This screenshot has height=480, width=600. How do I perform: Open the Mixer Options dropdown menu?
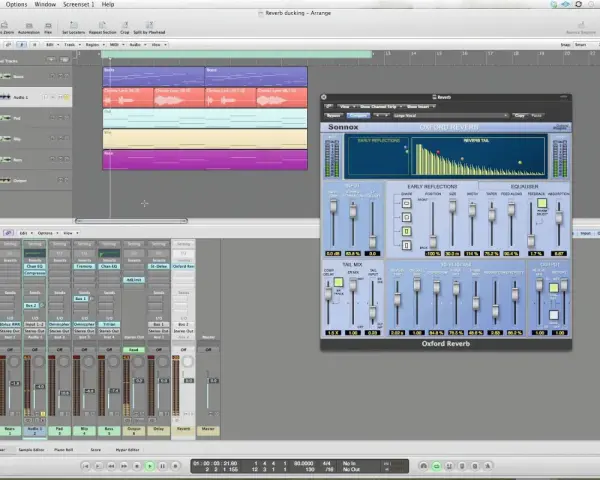tap(47, 233)
